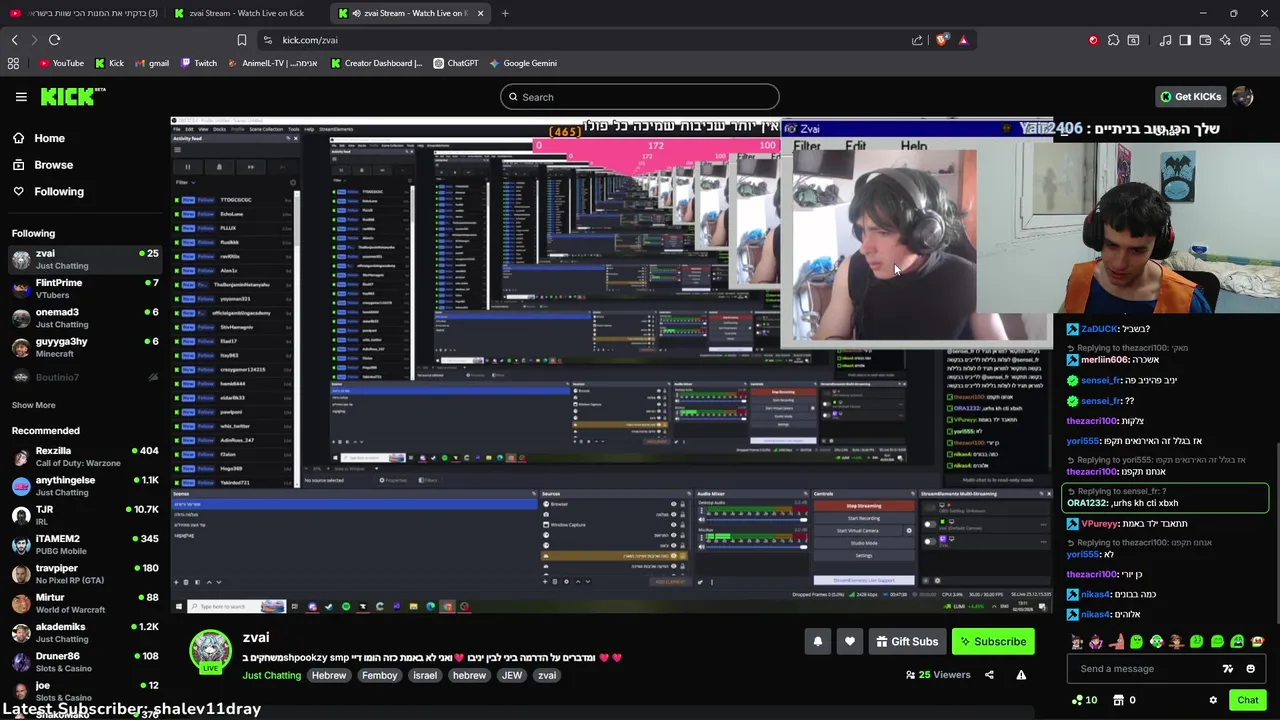Open FlintPrime channel in sidebar

85,289
